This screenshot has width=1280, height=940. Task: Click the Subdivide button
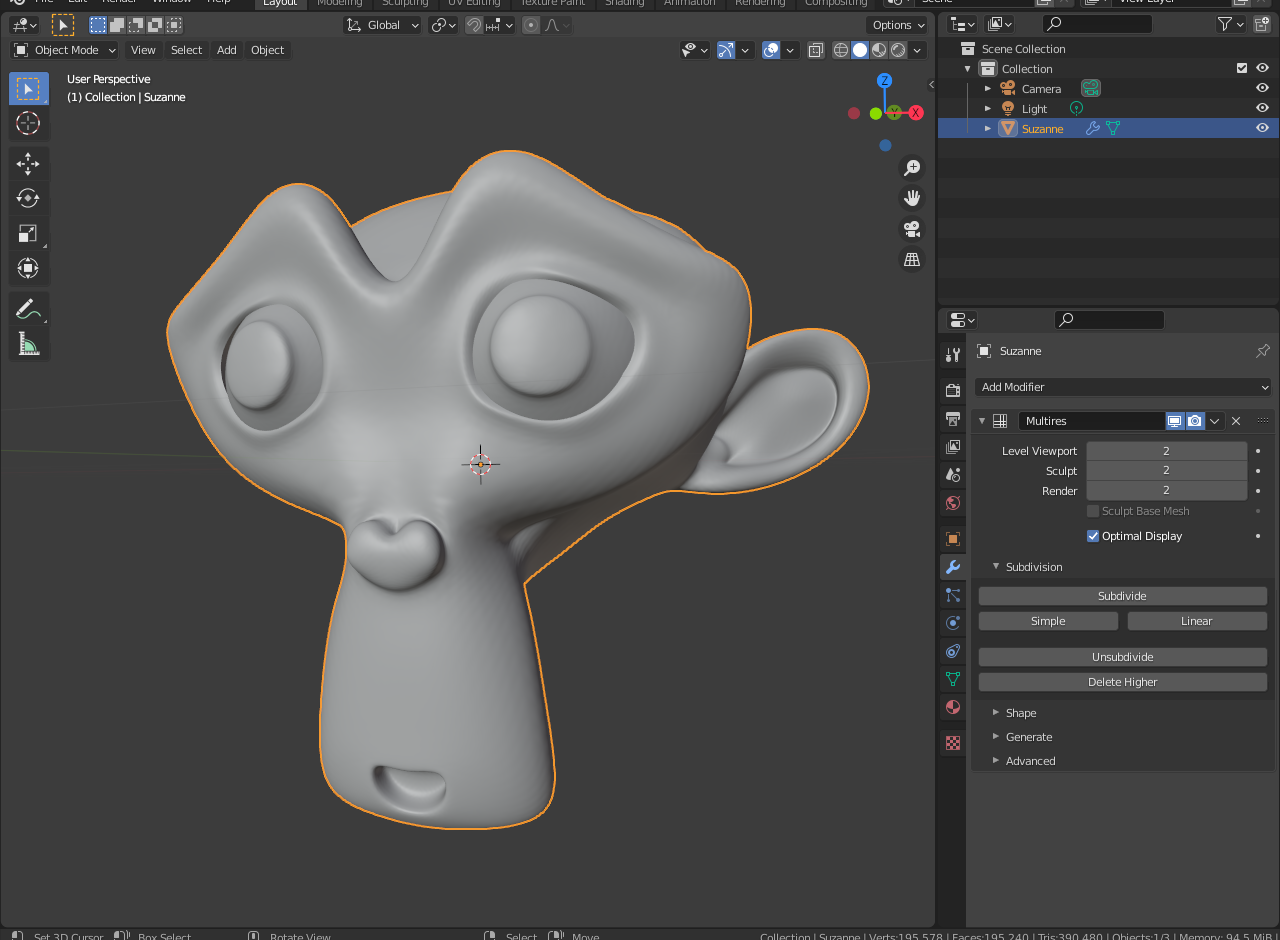[1122, 596]
